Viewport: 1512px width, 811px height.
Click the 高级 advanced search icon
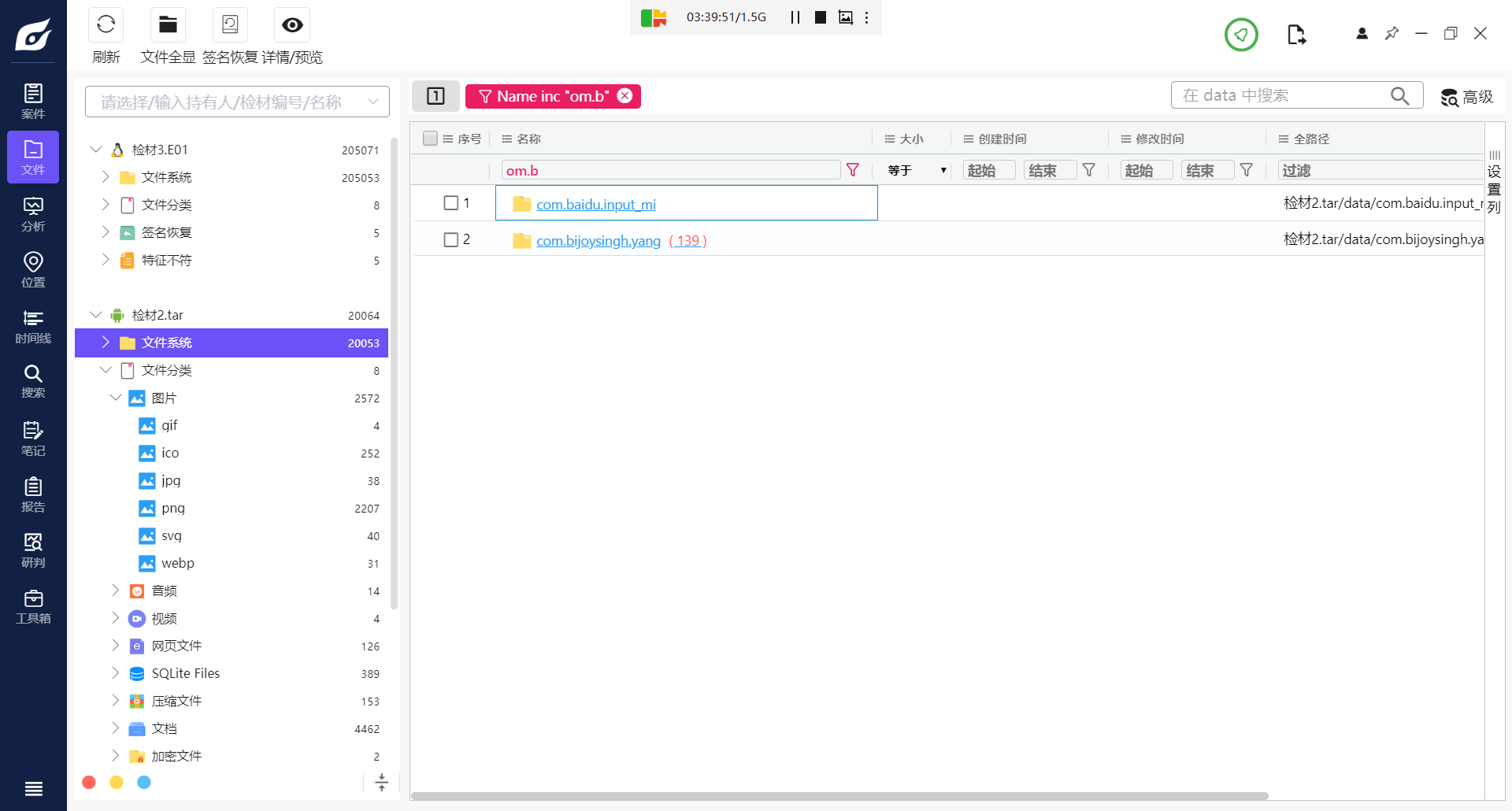tap(1466, 97)
